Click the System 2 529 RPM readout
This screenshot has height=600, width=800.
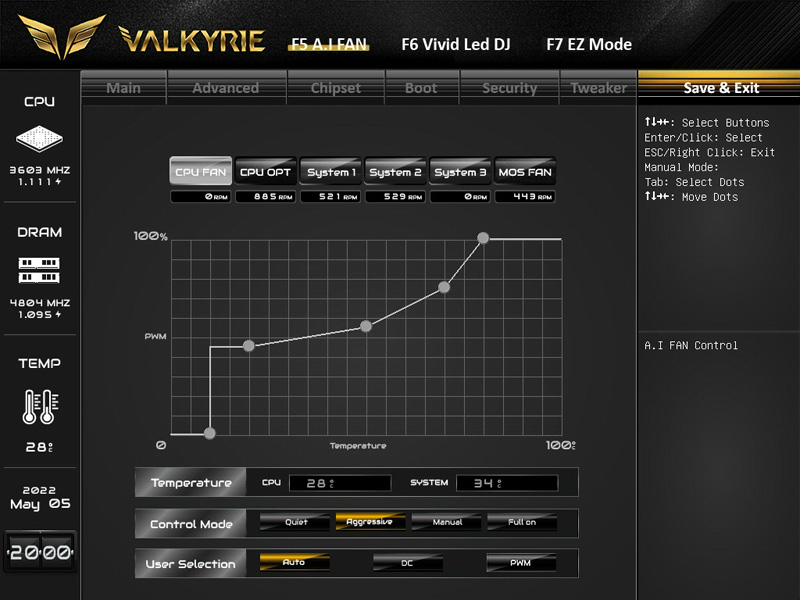click(x=395, y=196)
